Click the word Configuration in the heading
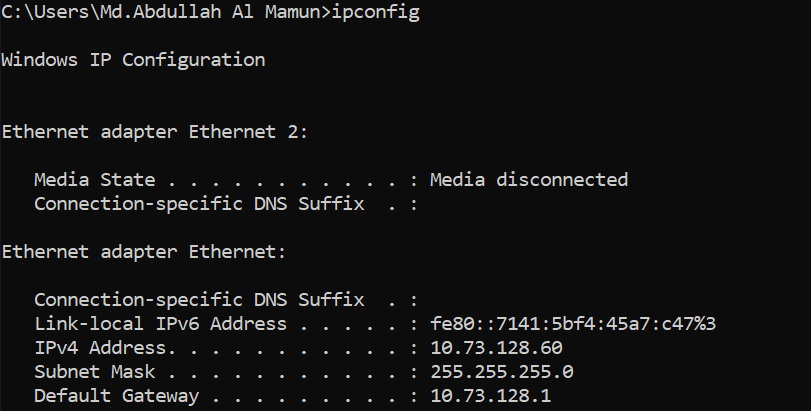The image size is (811, 411). pyautogui.click(x=194, y=60)
